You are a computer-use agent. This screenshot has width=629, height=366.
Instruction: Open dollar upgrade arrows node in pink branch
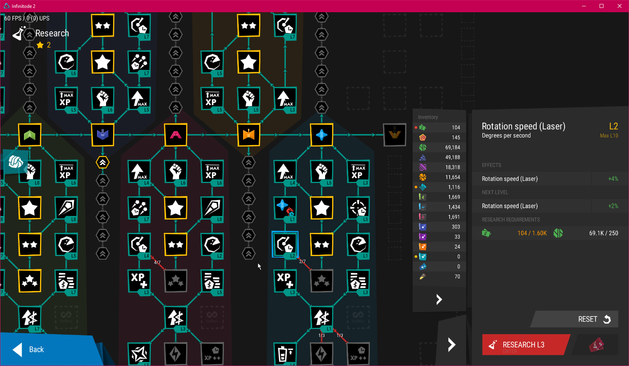(x=175, y=317)
